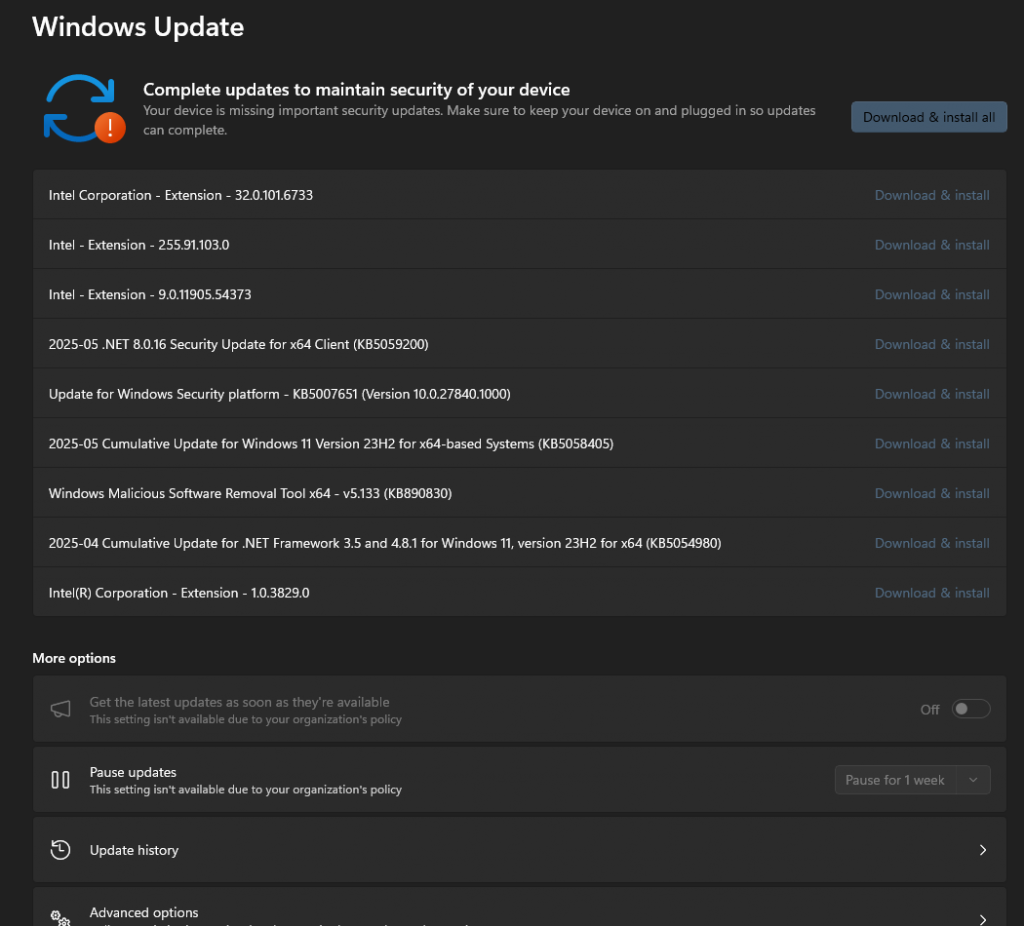
Task: Click the pause updates icon
Action: (x=61, y=780)
